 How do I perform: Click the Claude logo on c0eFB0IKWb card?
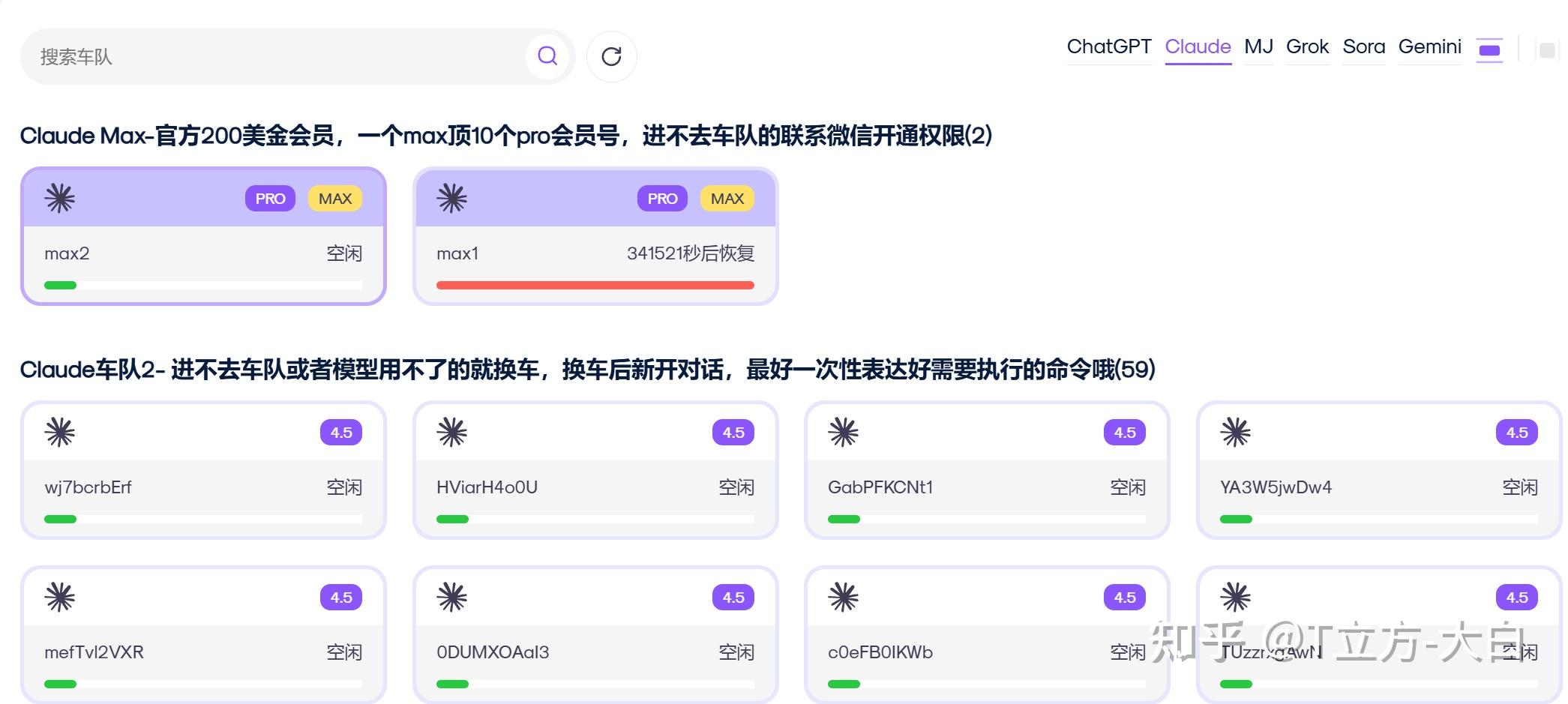click(x=844, y=598)
